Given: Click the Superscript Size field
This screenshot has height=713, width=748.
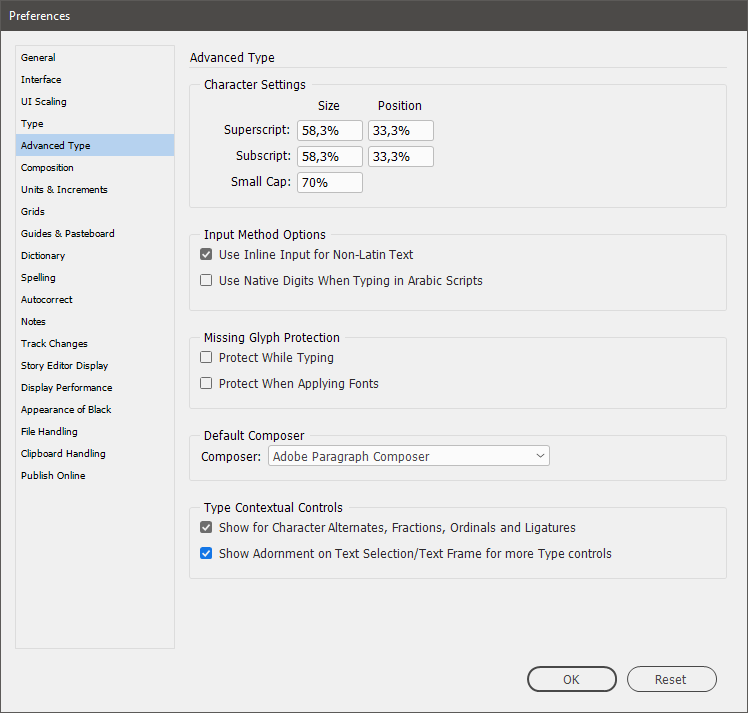Looking at the screenshot, I should point(329,131).
